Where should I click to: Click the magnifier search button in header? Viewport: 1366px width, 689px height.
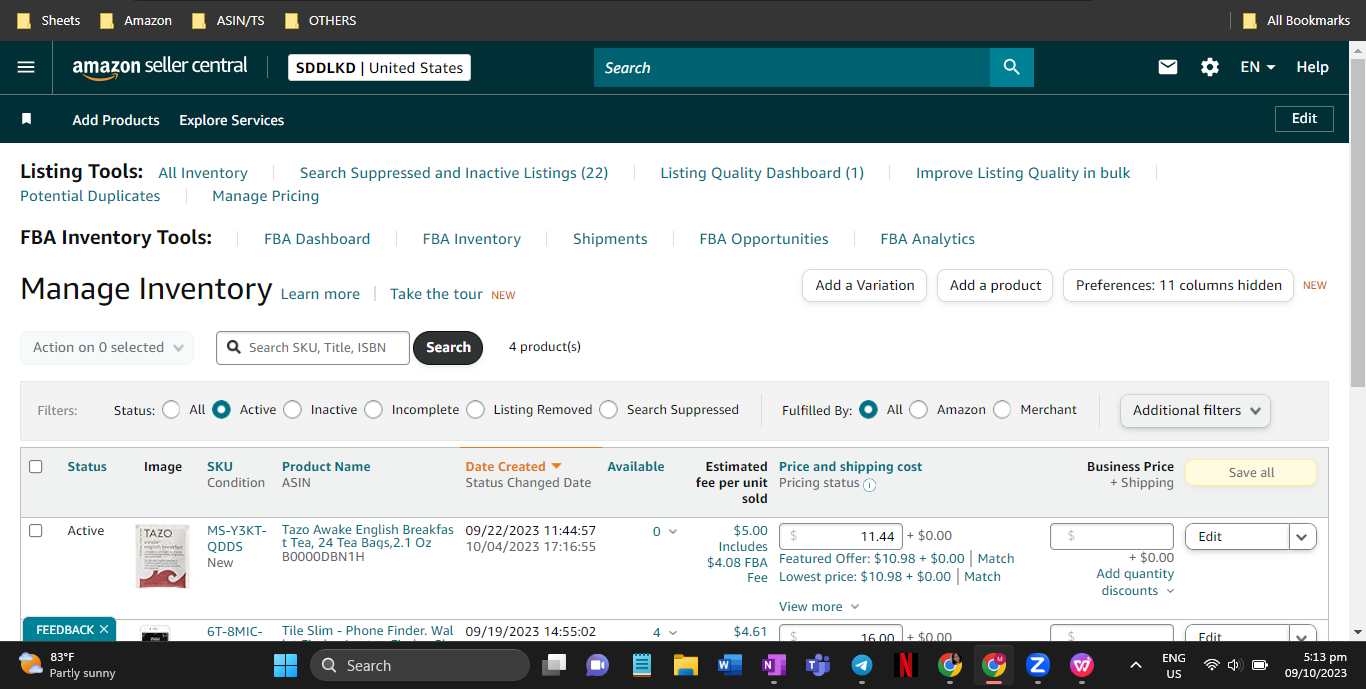tap(1012, 67)
